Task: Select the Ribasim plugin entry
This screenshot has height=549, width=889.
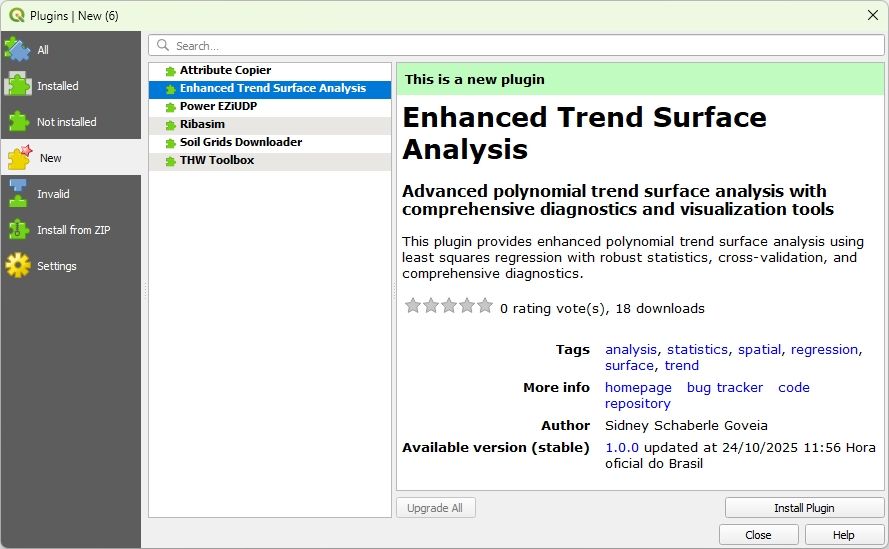Action: 270,124
